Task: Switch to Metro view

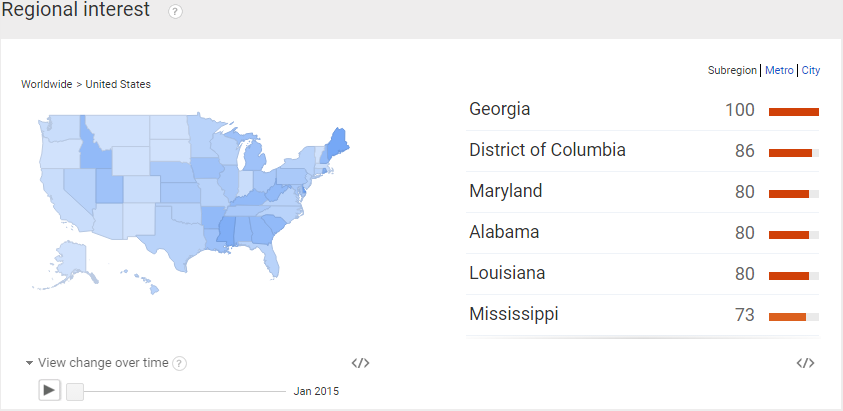Action: pos(779,70)
